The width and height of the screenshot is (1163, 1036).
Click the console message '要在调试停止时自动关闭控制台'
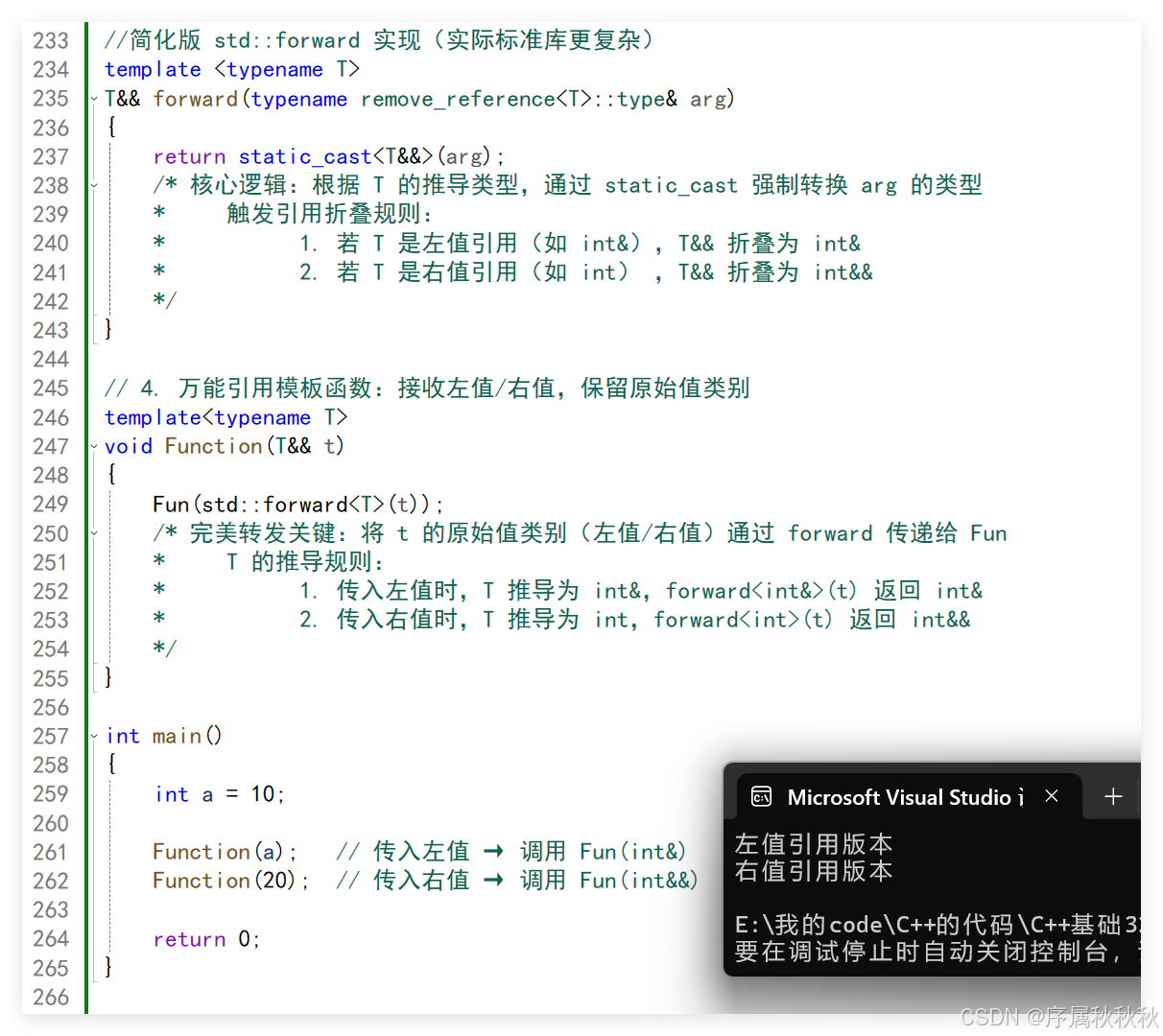[921, 952]
